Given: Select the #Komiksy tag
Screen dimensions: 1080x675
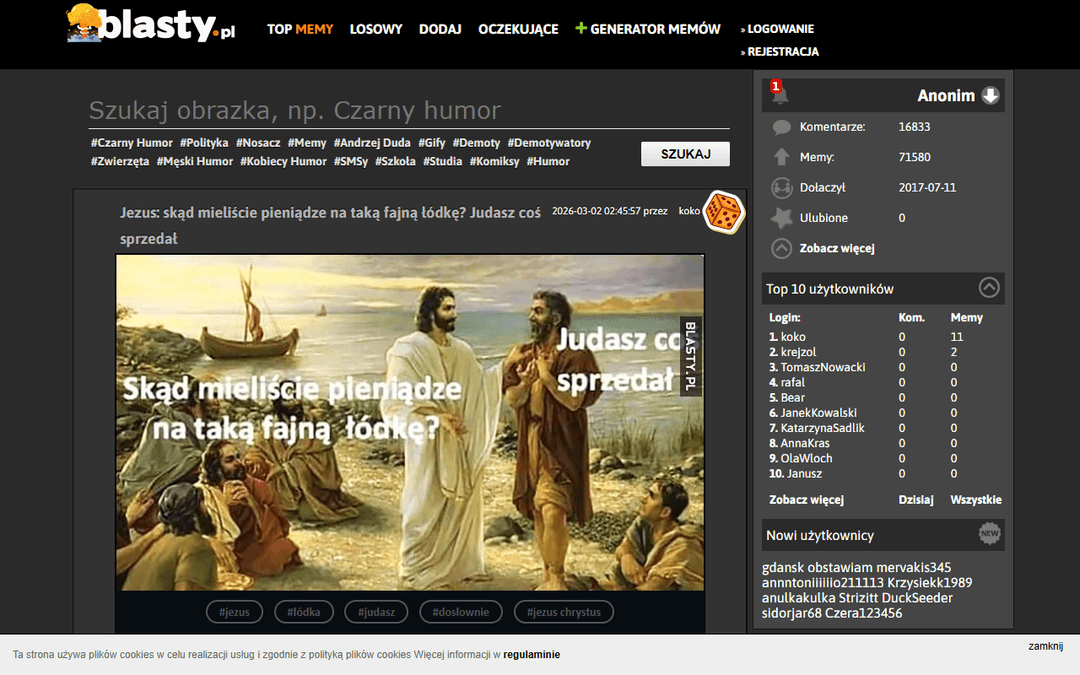Looking at the screenshot, I should pos(495,161).
